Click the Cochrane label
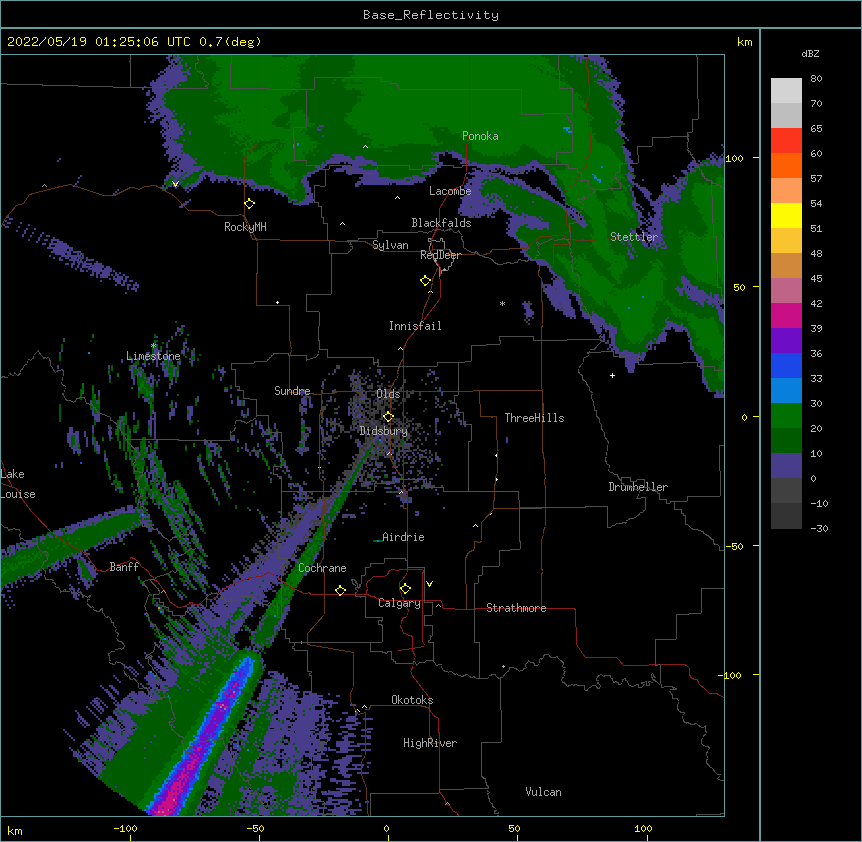862x842 pixels. coord(322,568)
